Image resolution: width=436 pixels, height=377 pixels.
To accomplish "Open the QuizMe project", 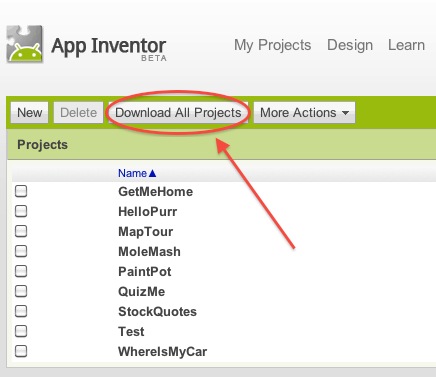I will [x=142, y=292].
